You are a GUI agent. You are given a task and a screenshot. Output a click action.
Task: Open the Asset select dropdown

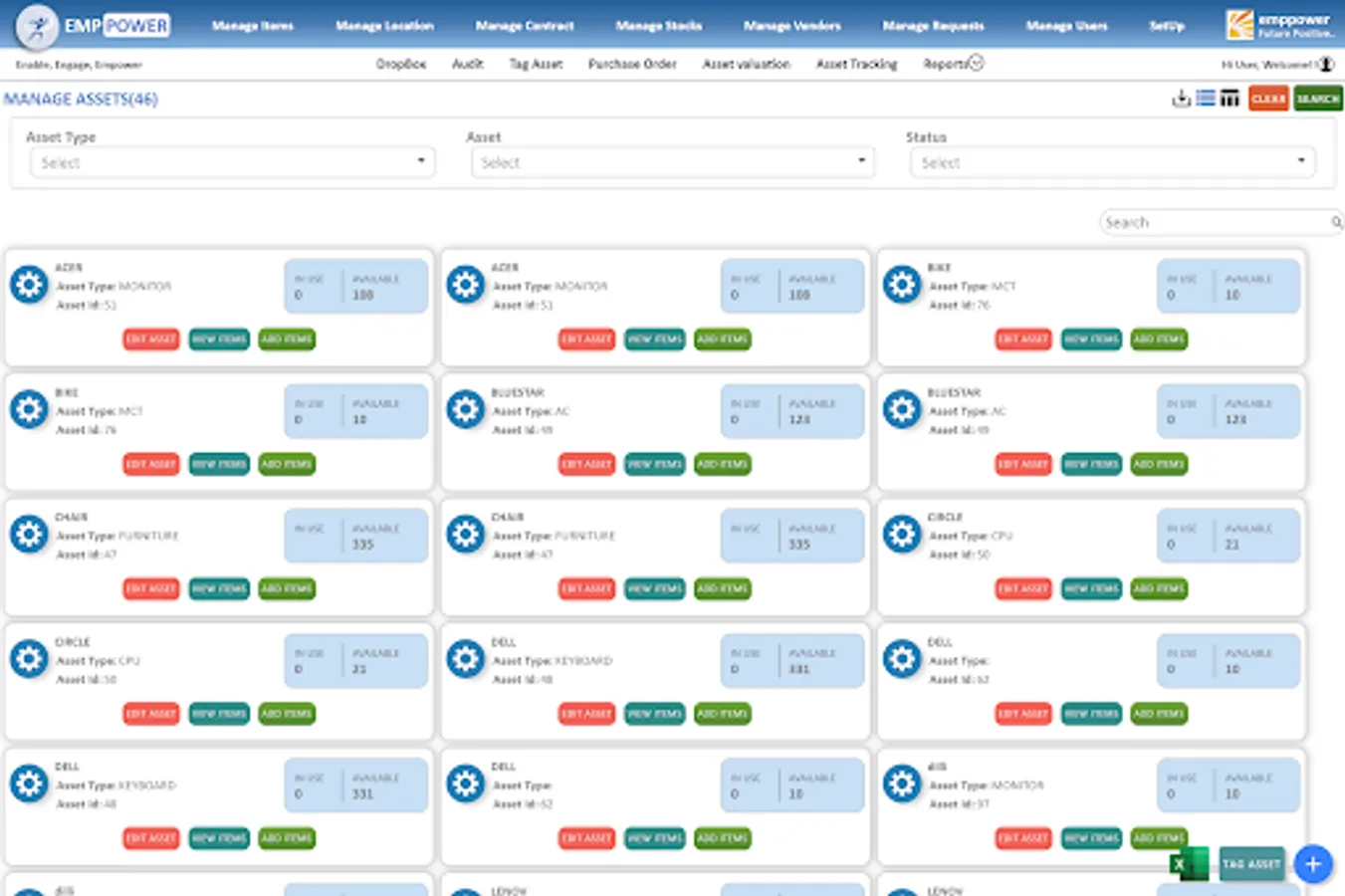click(672, 162)
